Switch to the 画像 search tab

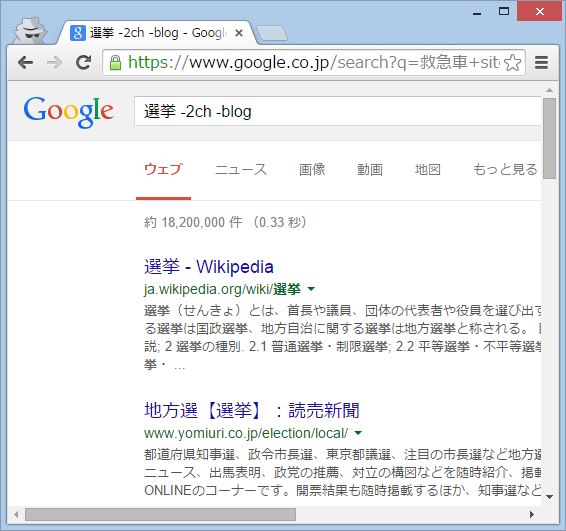point(312,169)
